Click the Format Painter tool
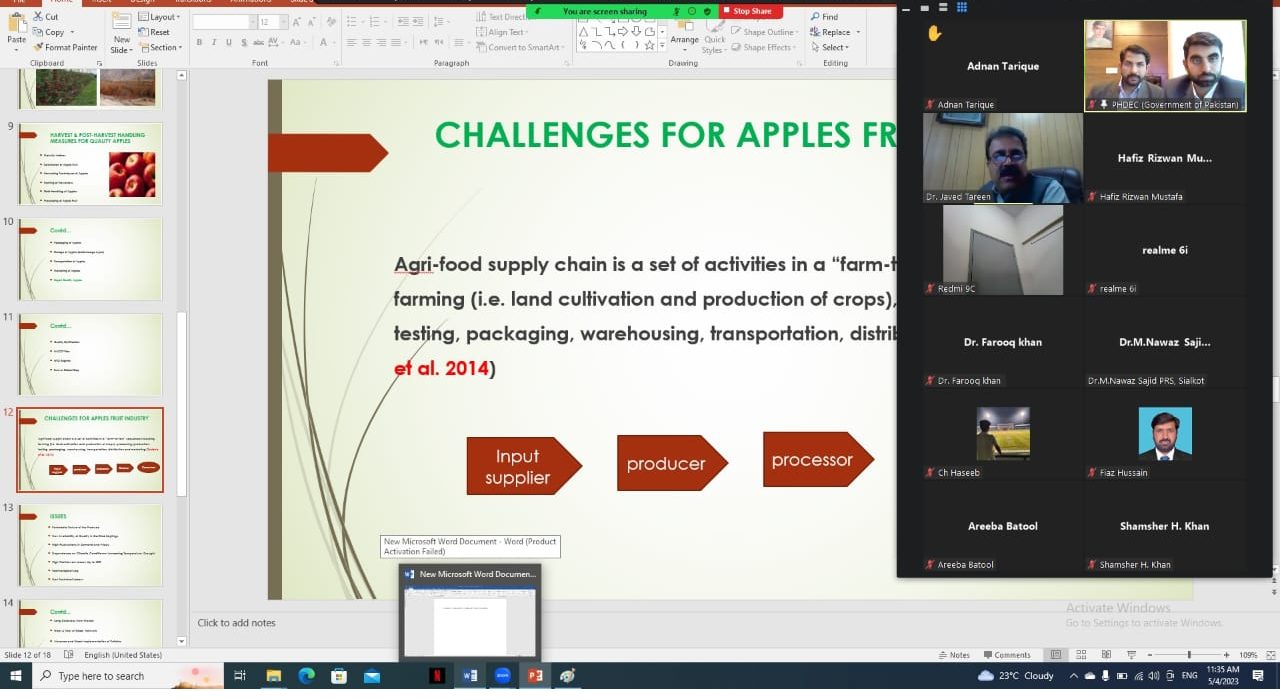 point(65,47)
